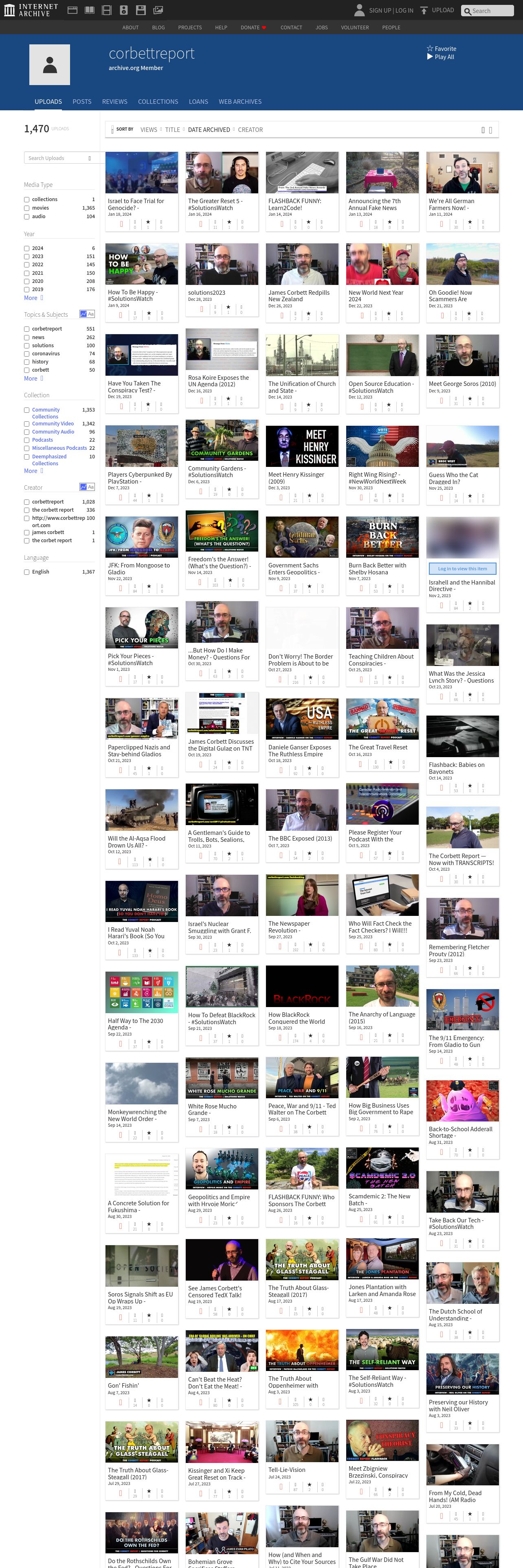Show Creator list alphabetically (Aa)
The width and height of the screenshot is (523, 1568).
tap(91, 487)
